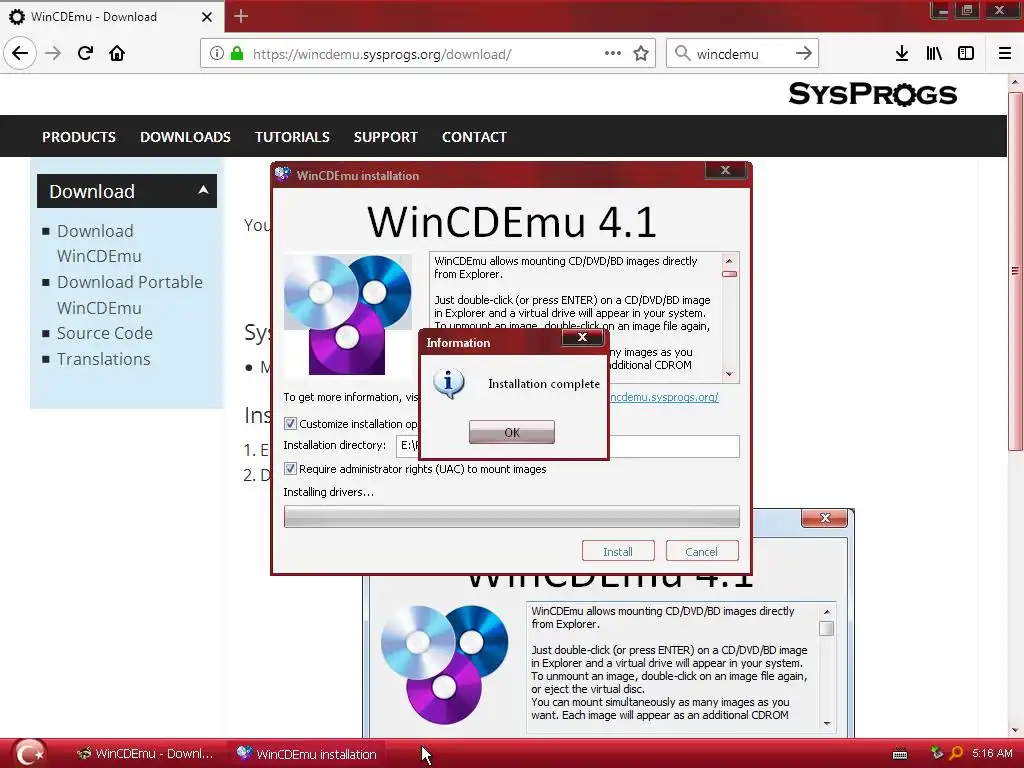
Task: Click the WinCDEmu discs logo in installer
Action: tap(347, 313)
